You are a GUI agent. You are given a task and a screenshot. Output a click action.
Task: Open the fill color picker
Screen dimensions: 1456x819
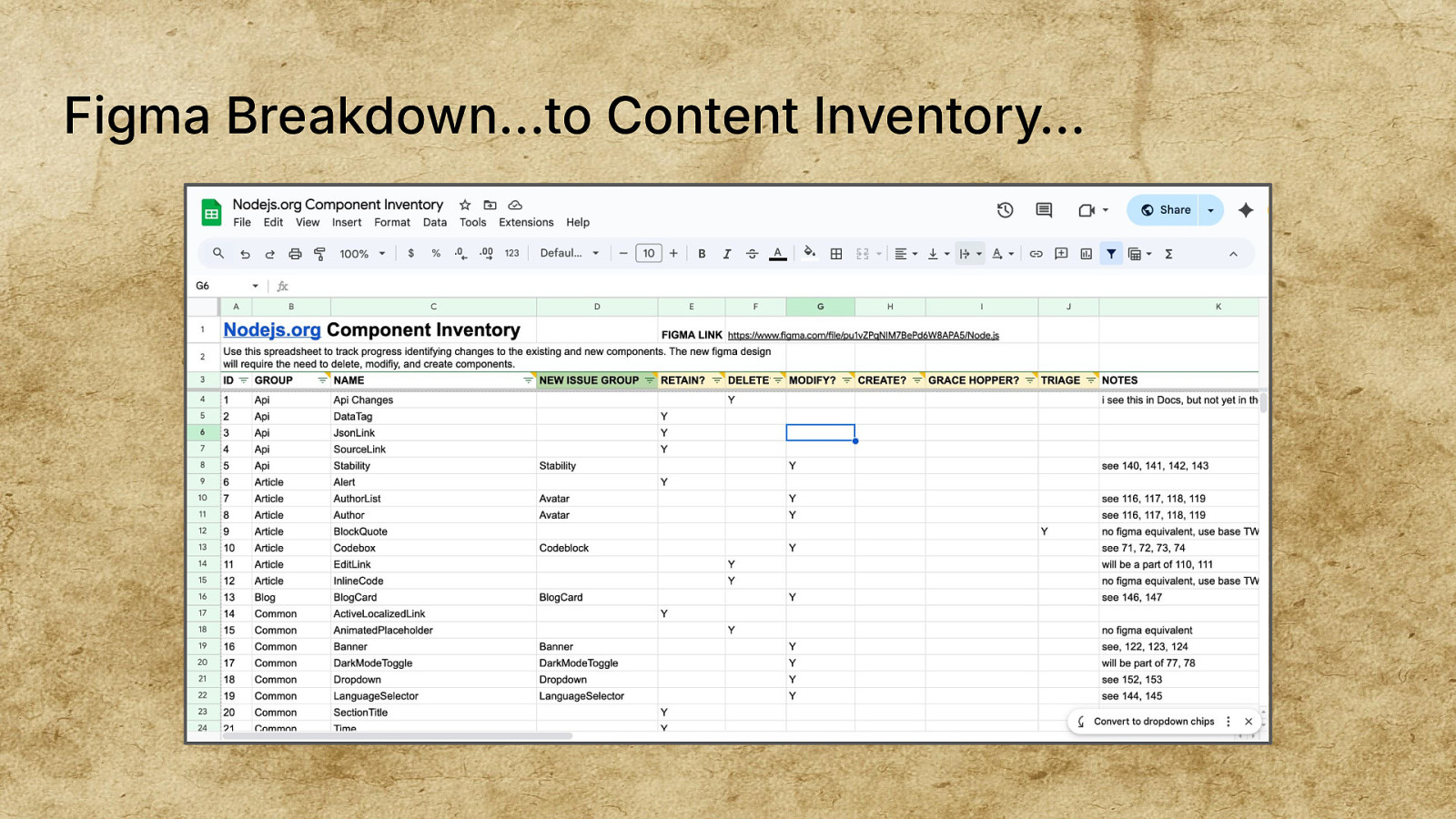[x=809, y=254]
